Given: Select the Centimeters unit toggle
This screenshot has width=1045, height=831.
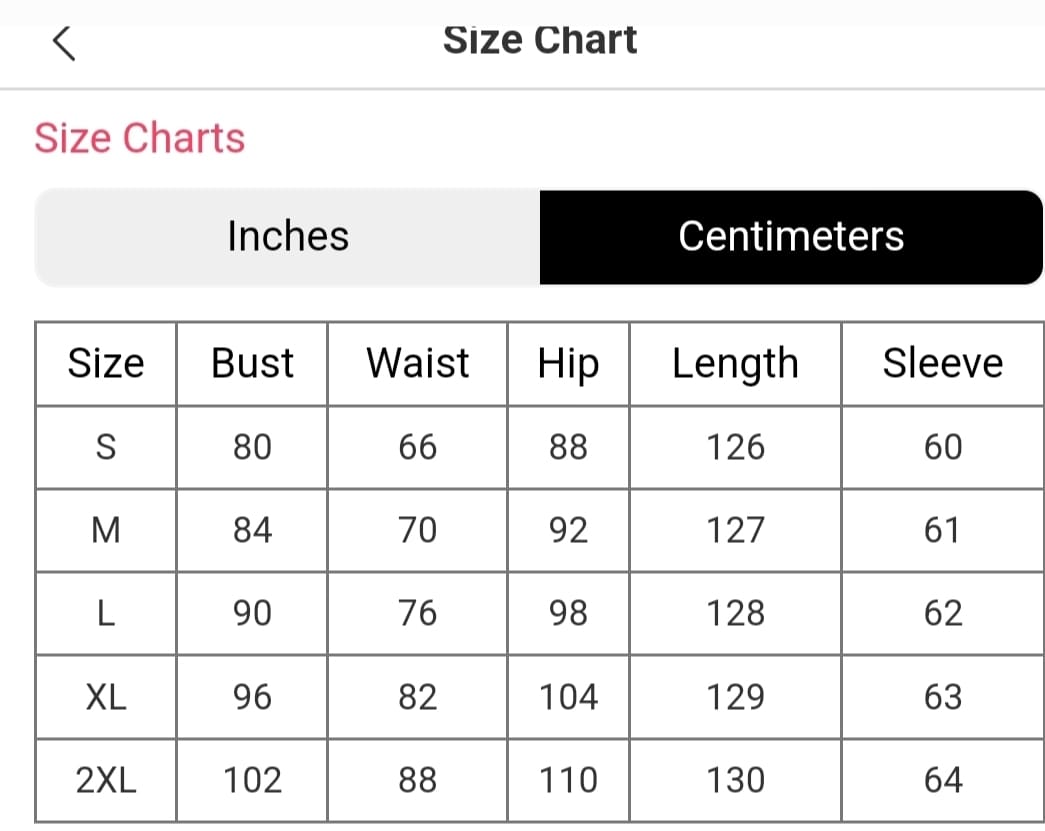Looking at the screenshot, I should pos(791,237).
